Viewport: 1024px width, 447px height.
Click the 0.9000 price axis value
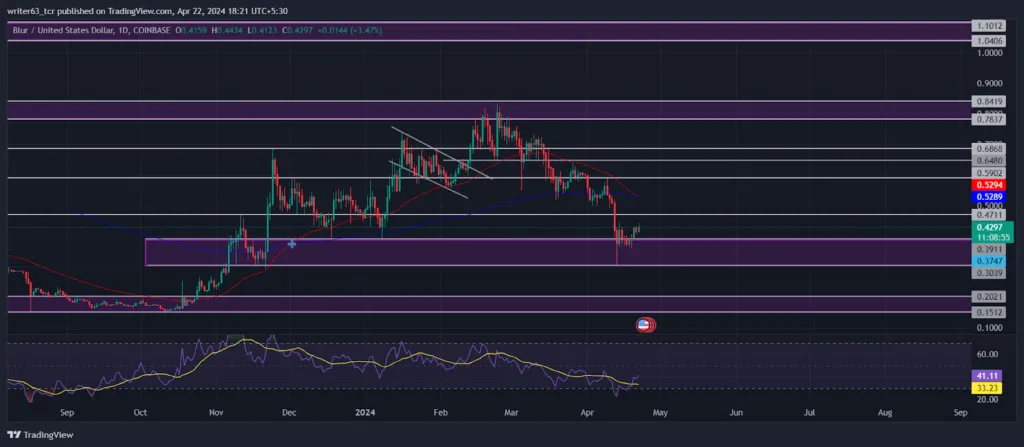pyautogui.click(x=987, y=84)
